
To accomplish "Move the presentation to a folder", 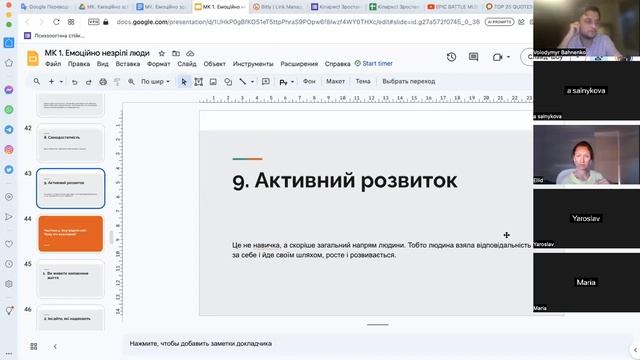I will [176, 53].
